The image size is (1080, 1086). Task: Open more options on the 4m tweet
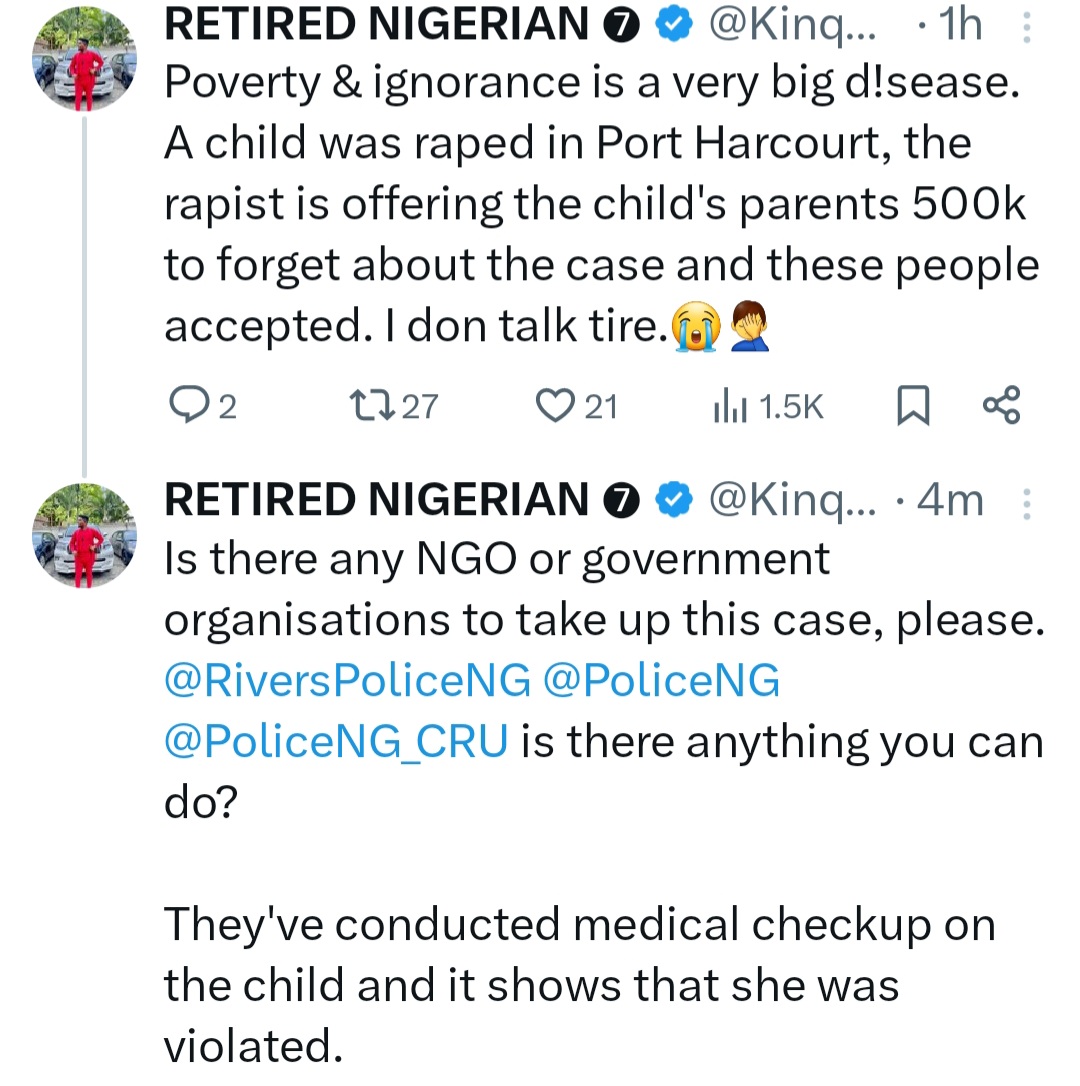coord(1026,501)
